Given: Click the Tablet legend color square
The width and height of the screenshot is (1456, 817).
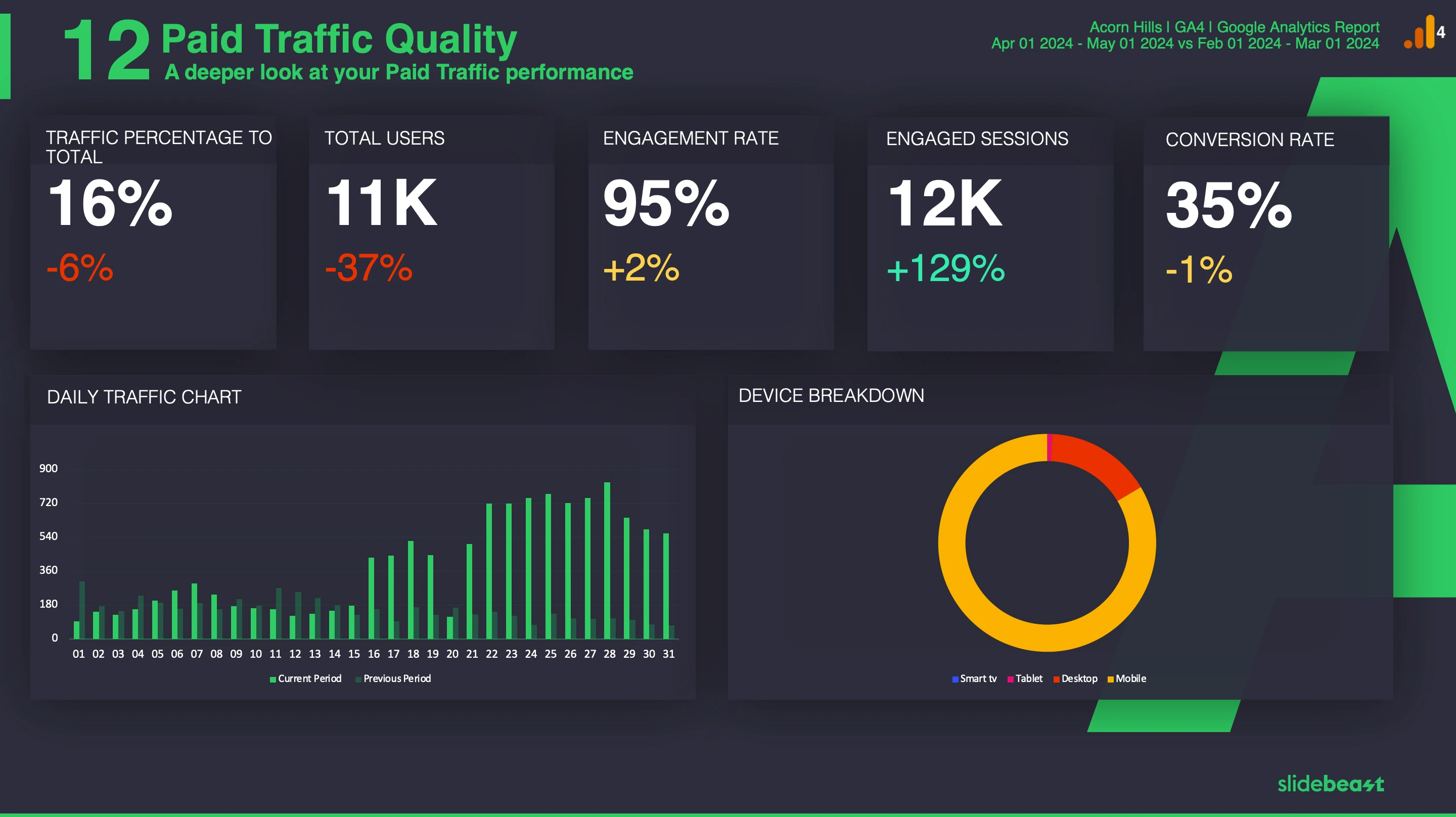Looking at the screenshot, I should click(x=1011, y=679).
